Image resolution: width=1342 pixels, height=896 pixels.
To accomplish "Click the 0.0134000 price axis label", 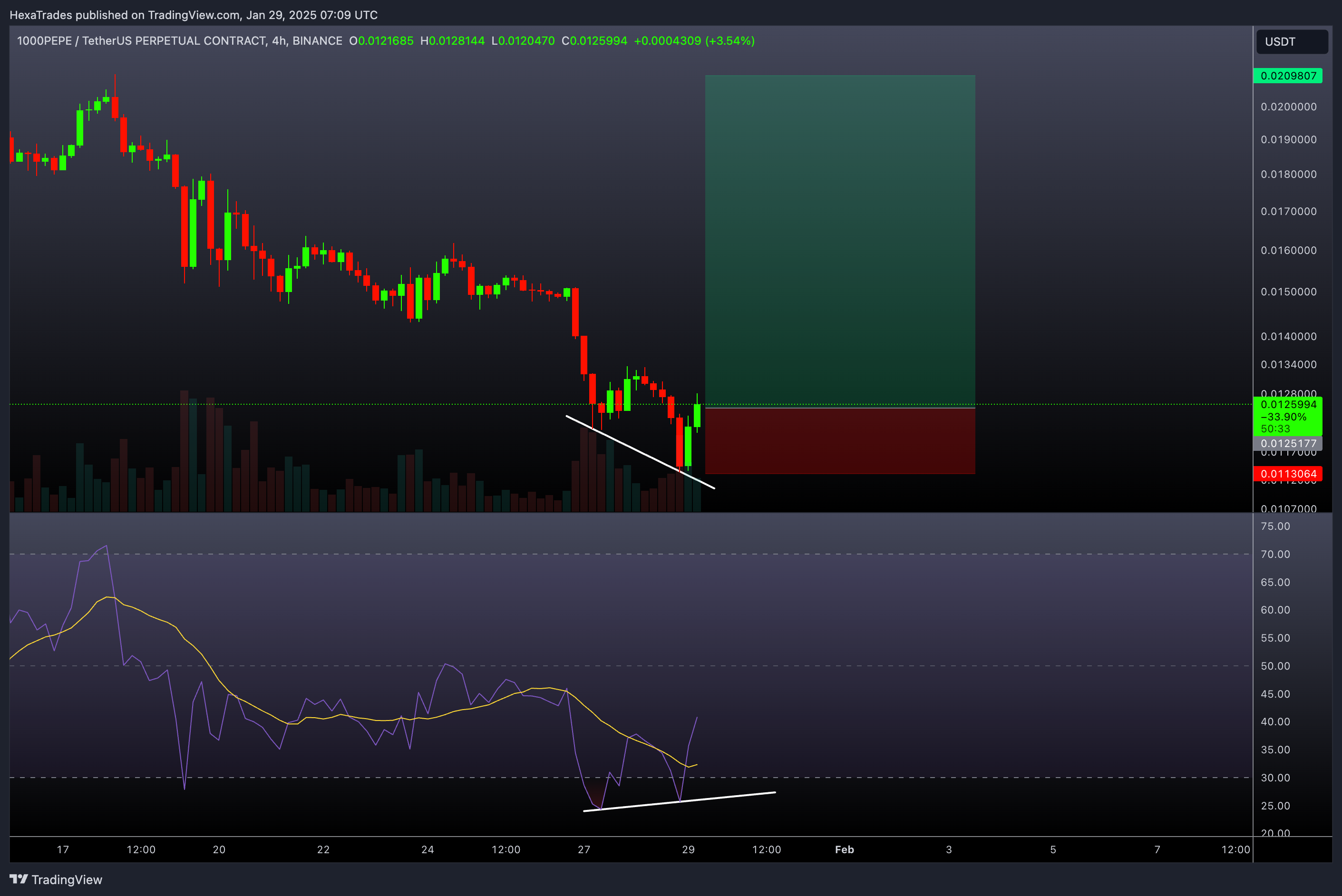I will pos(1288,365).
